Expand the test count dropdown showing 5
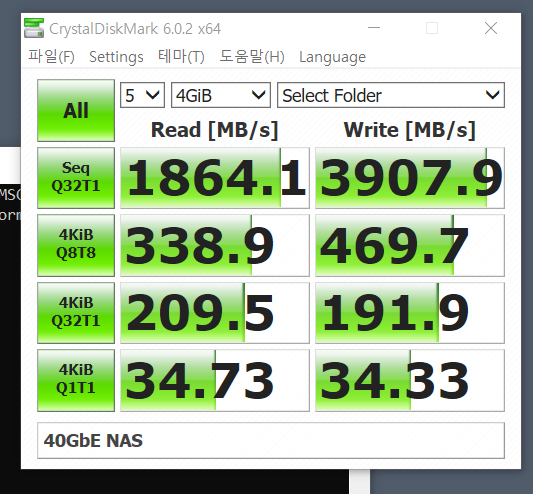Screen dimensions: 533x494 coord(142,95)
